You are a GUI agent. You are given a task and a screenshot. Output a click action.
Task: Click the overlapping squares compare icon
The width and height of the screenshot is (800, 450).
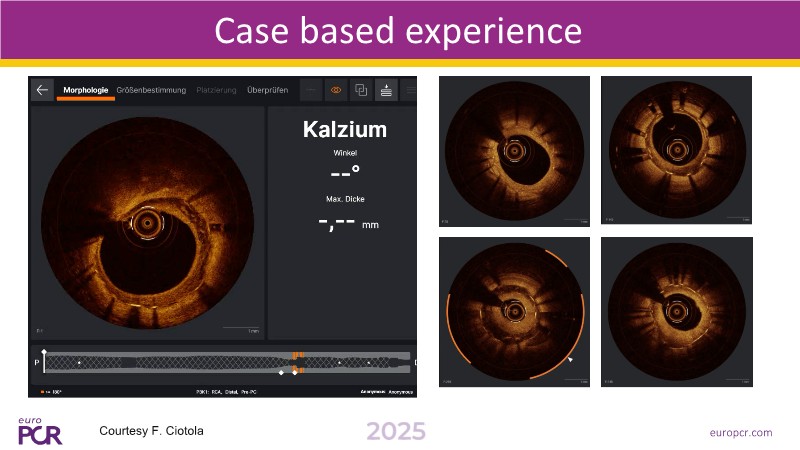tap(361, 90)
